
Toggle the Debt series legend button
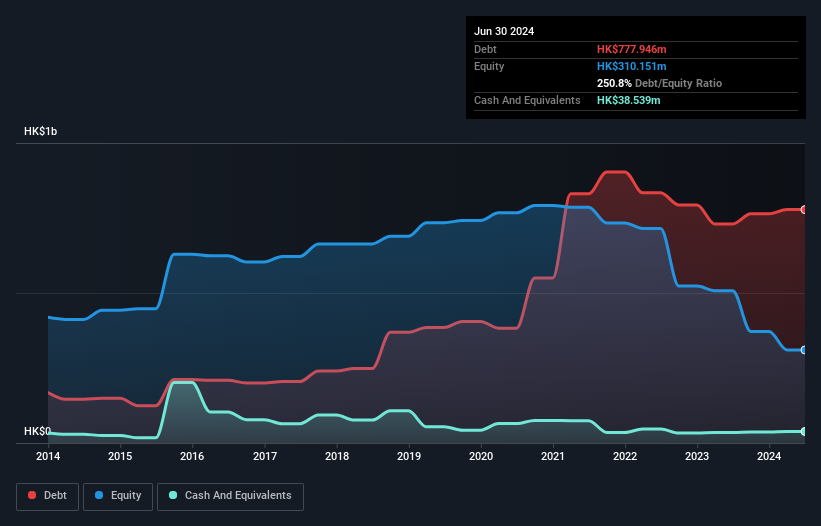click(48, 496)
